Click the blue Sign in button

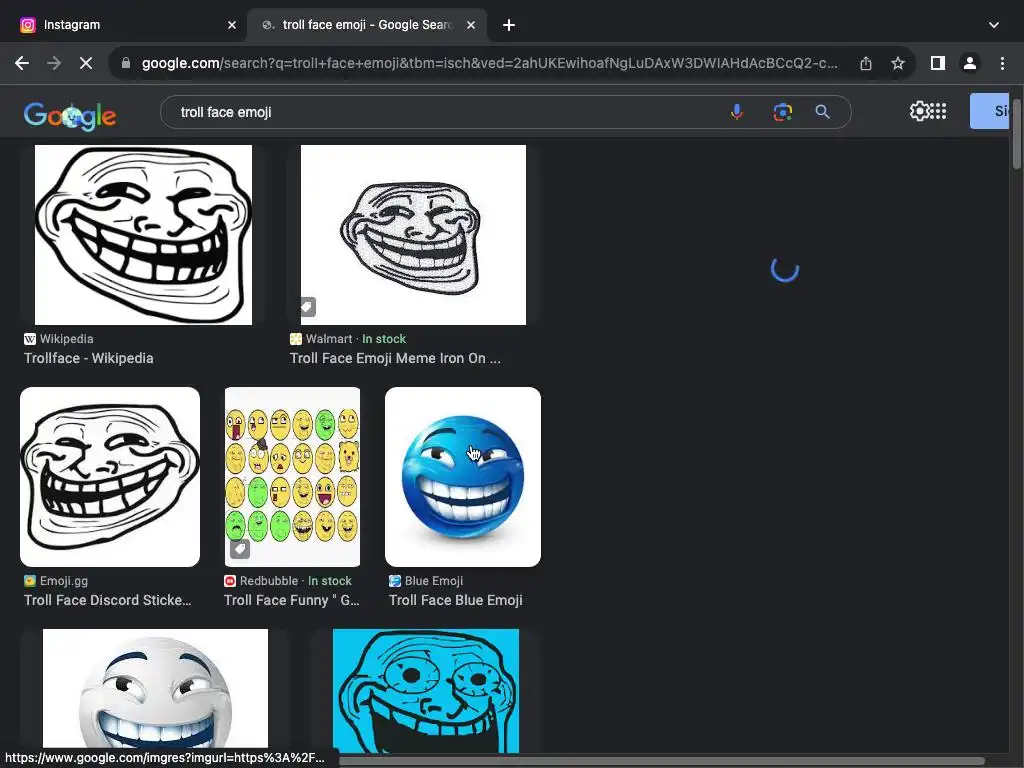tap(990, 111)
